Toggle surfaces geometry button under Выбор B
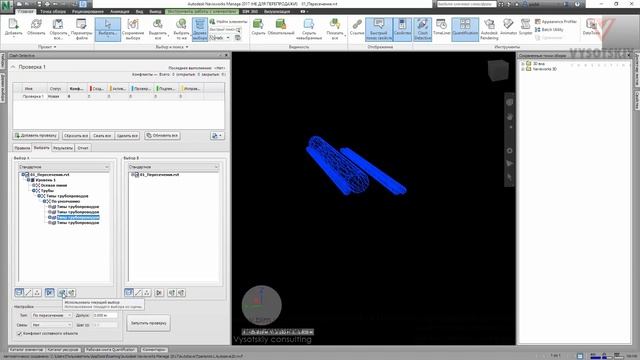 (129, 292)
